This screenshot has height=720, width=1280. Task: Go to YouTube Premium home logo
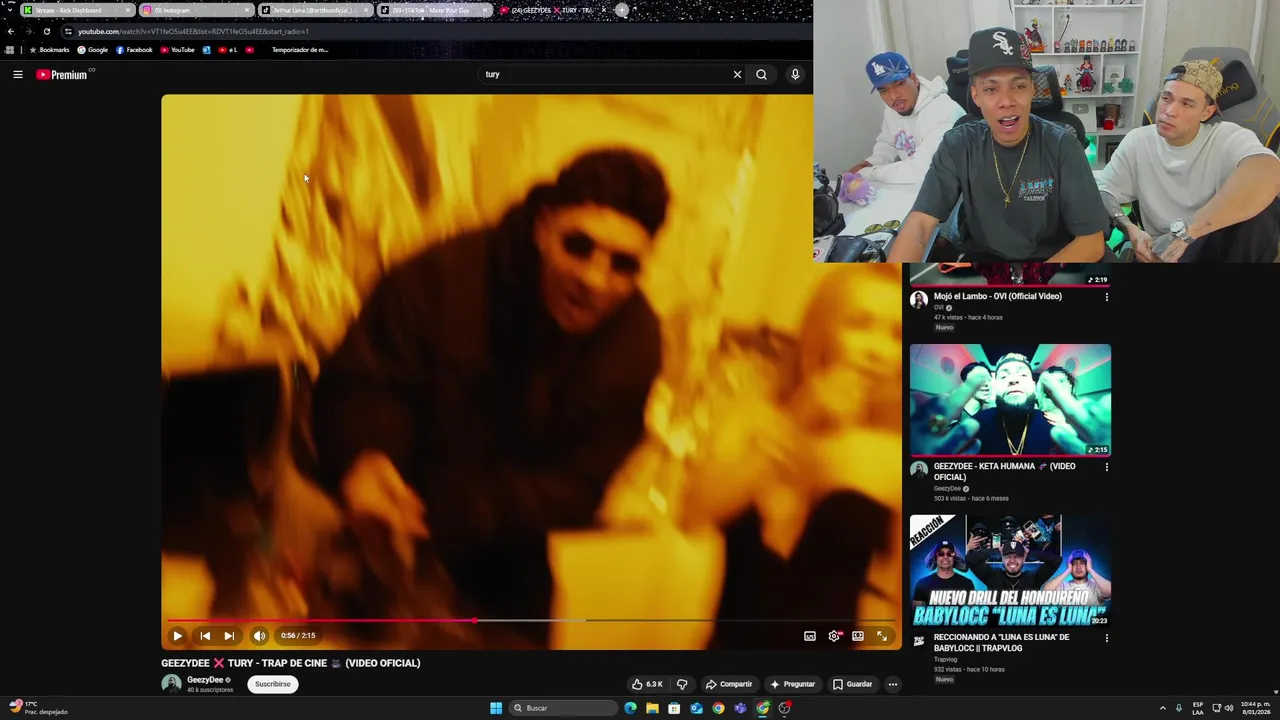pos(62,75)
